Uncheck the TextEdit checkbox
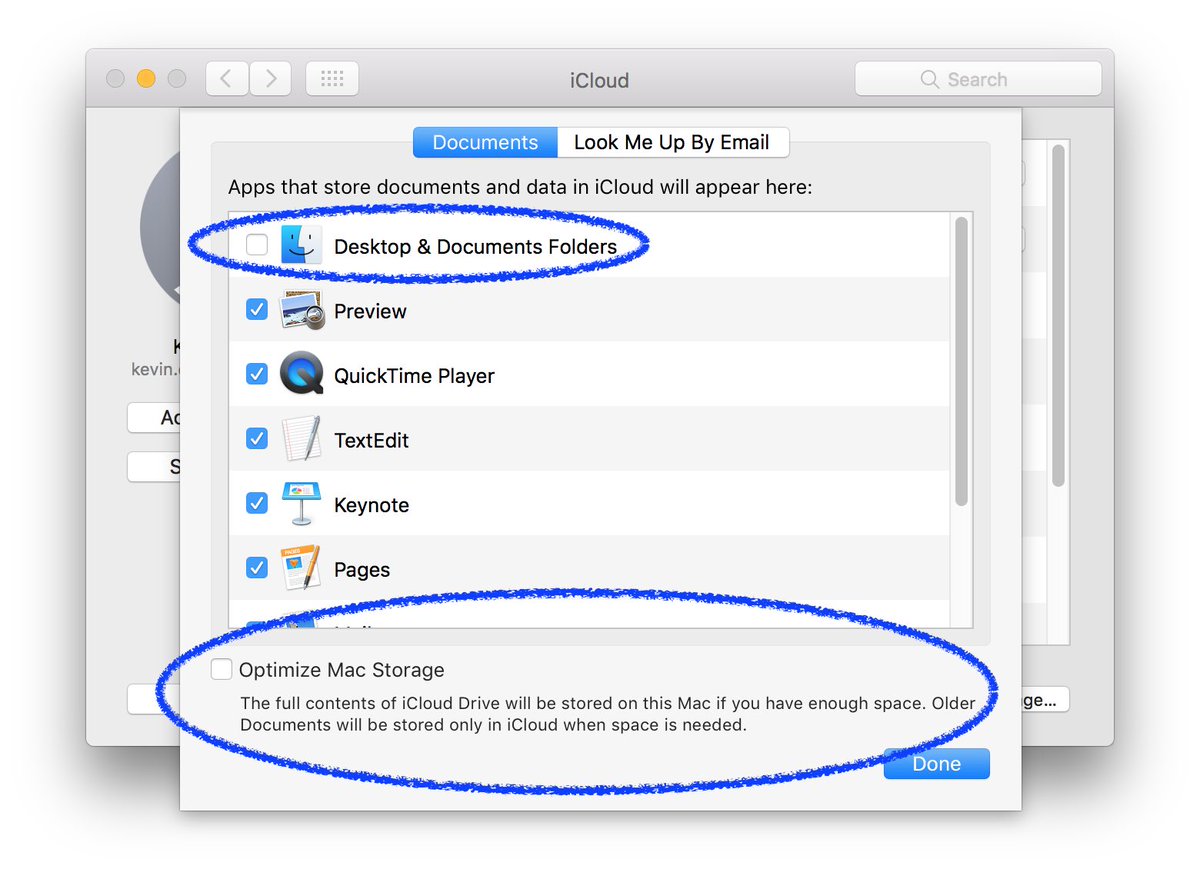This screenshot has height=869, width=1200. [x=257, y=439]
